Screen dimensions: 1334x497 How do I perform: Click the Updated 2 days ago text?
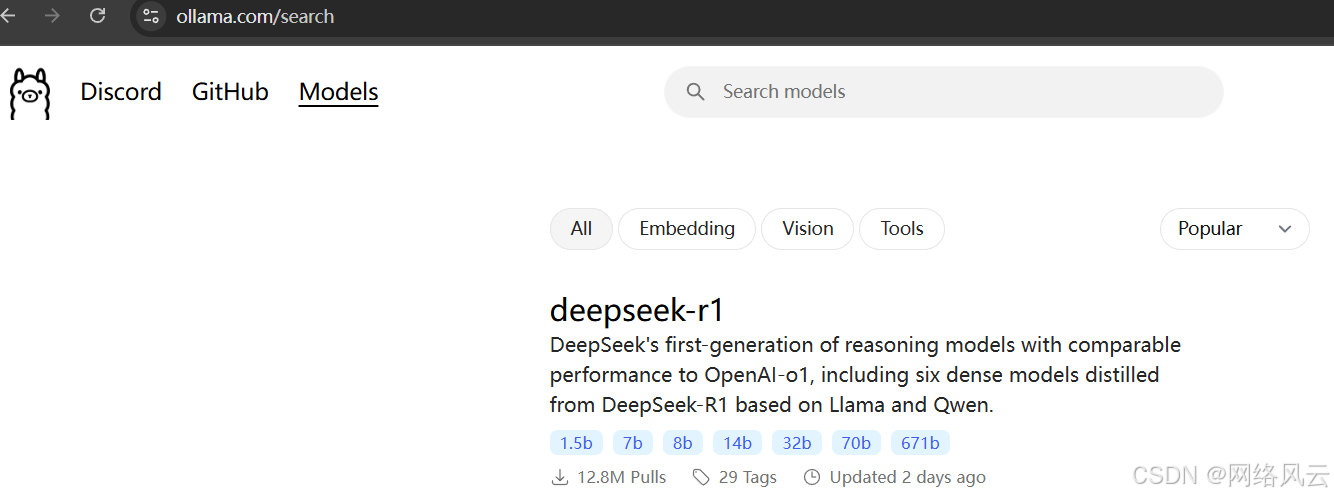coord(908,477)
